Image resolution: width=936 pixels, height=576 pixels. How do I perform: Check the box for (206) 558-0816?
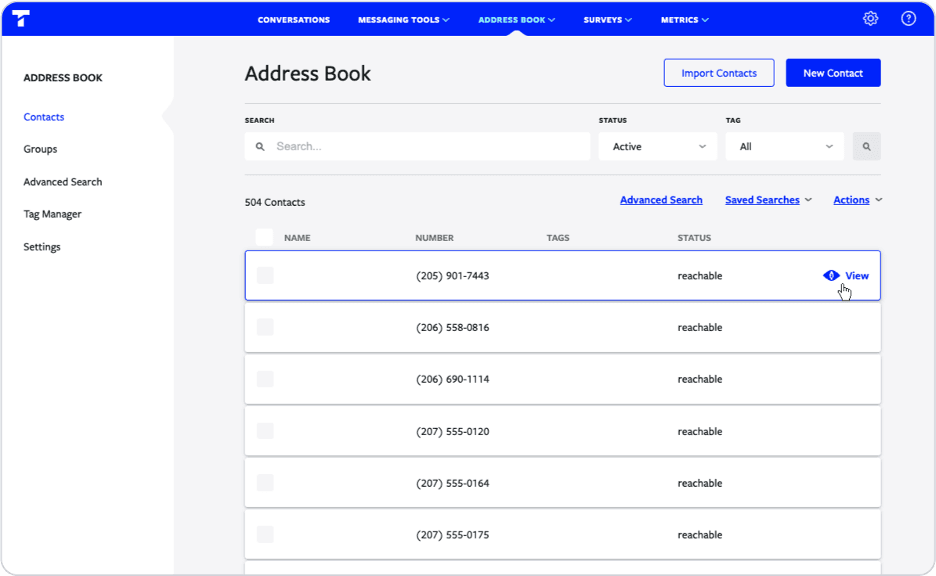265,327
